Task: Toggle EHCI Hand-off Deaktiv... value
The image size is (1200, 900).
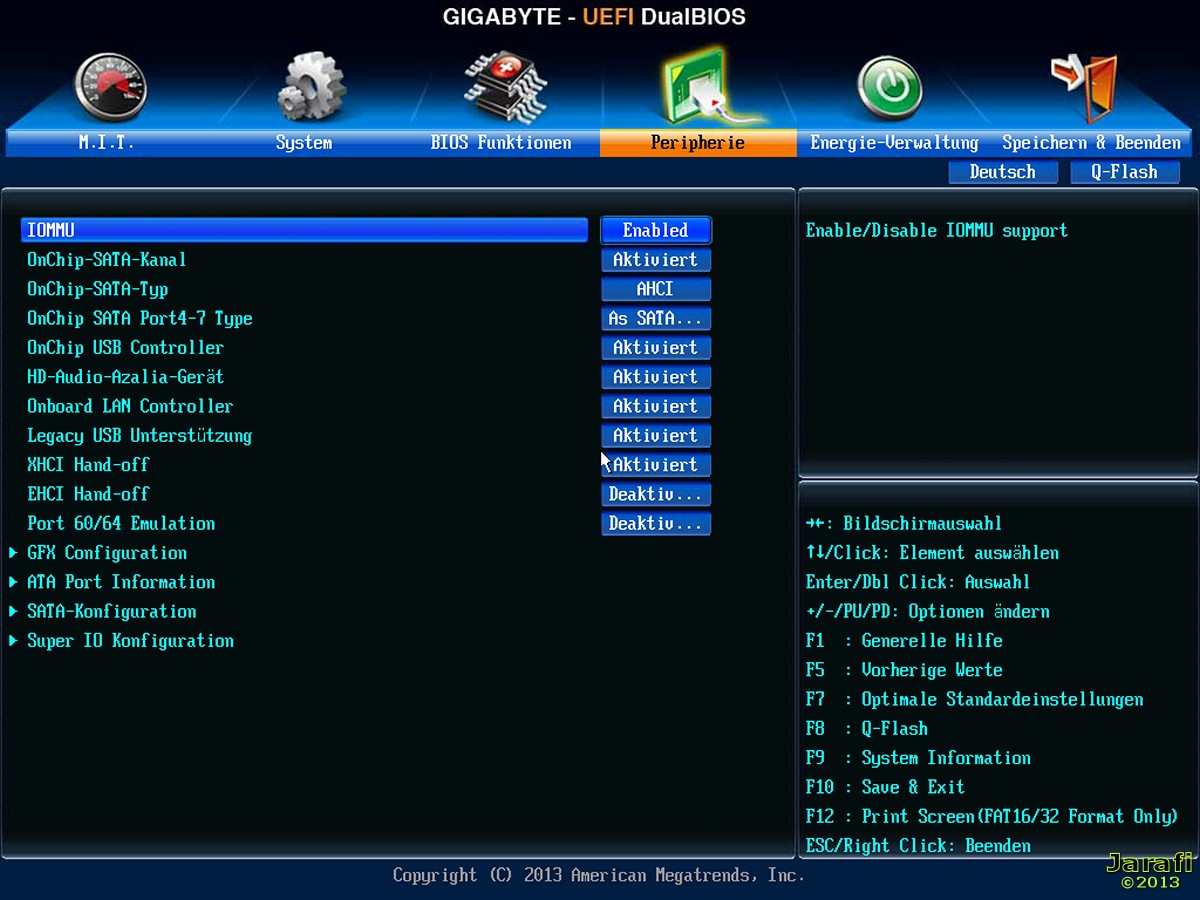Action: (x=656, y=494)
